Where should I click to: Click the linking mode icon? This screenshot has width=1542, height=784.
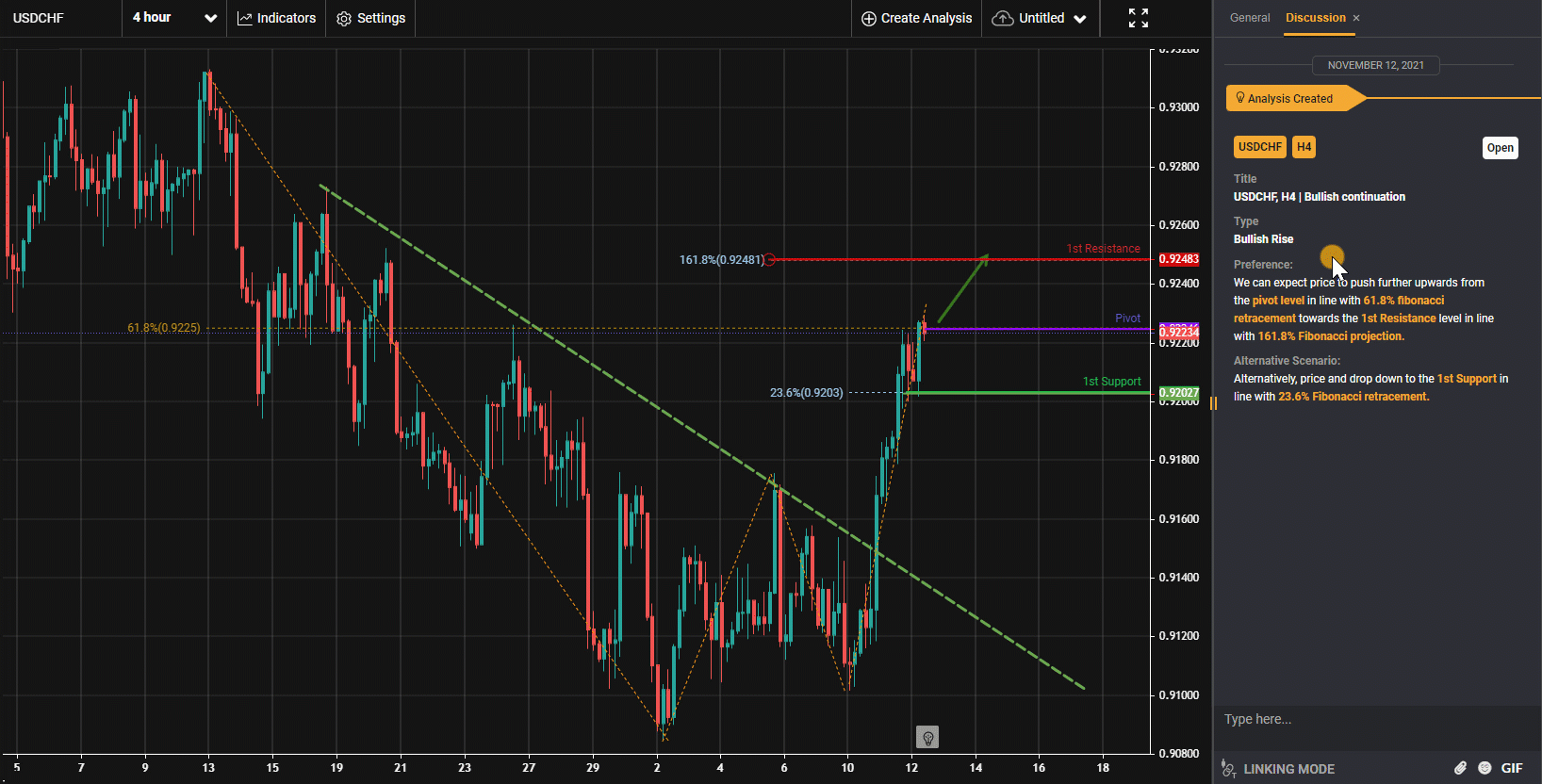[x=1228, y=769]
